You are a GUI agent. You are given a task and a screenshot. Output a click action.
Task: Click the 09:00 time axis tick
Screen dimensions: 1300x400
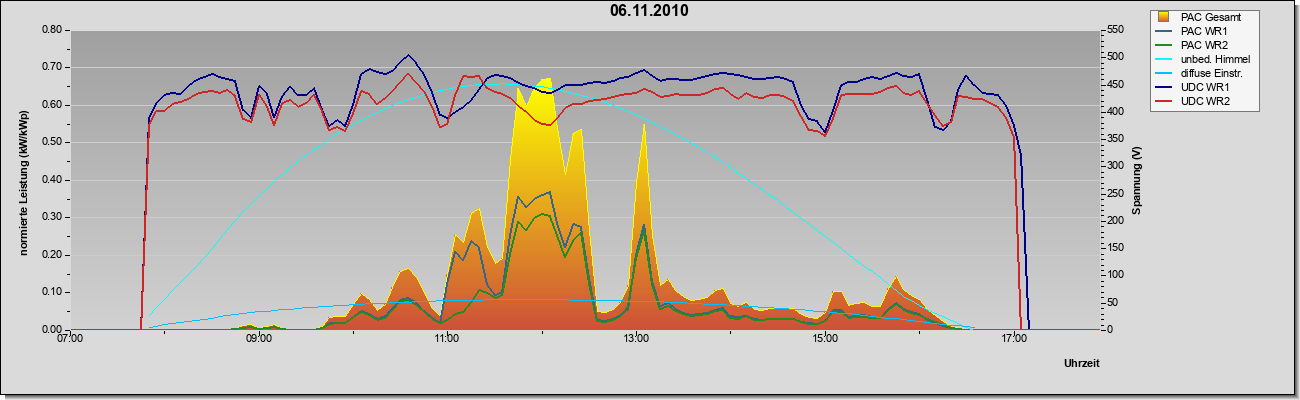point(258,338)
